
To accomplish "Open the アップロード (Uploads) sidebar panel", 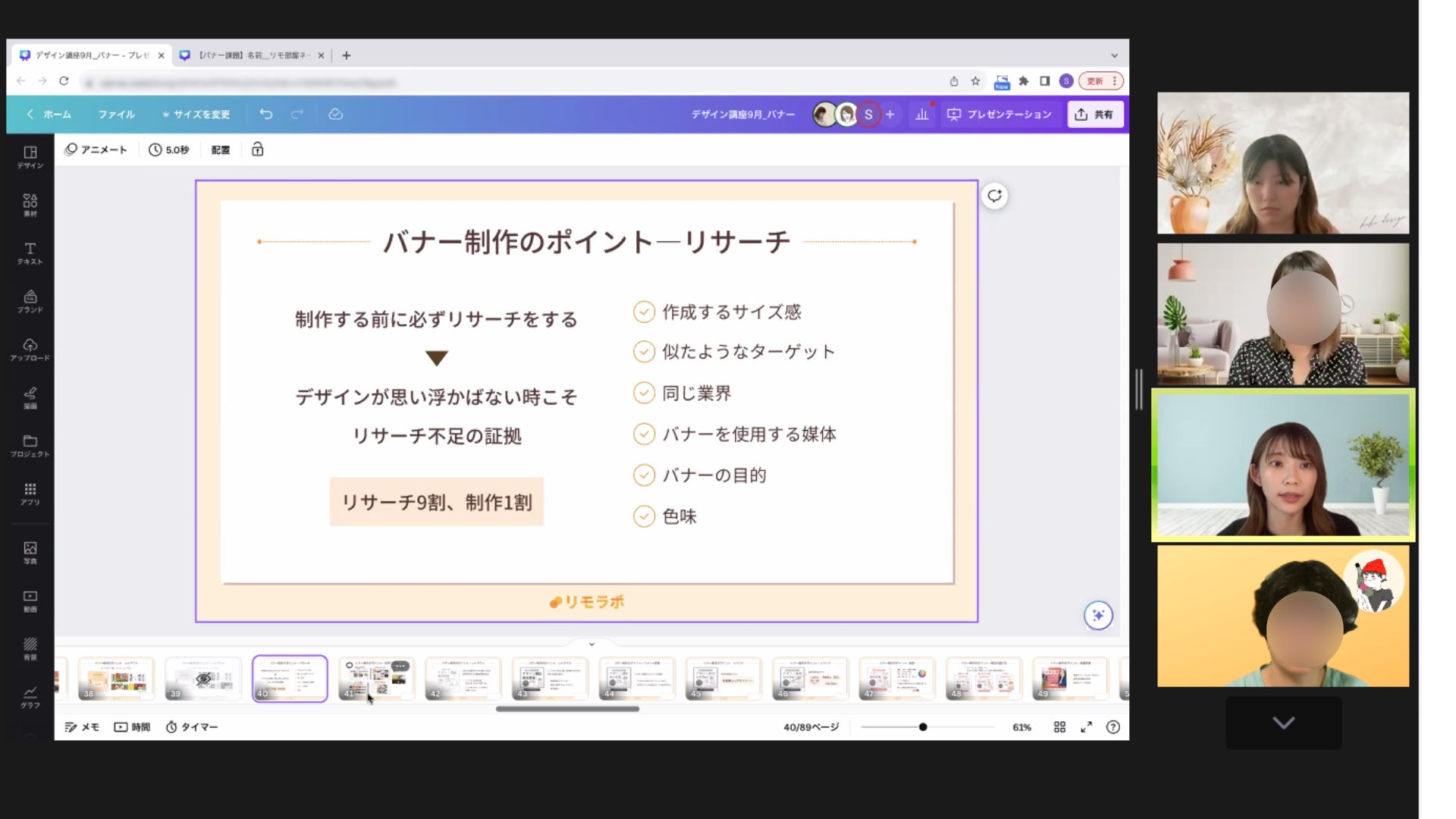I will (x=30, y=350).
